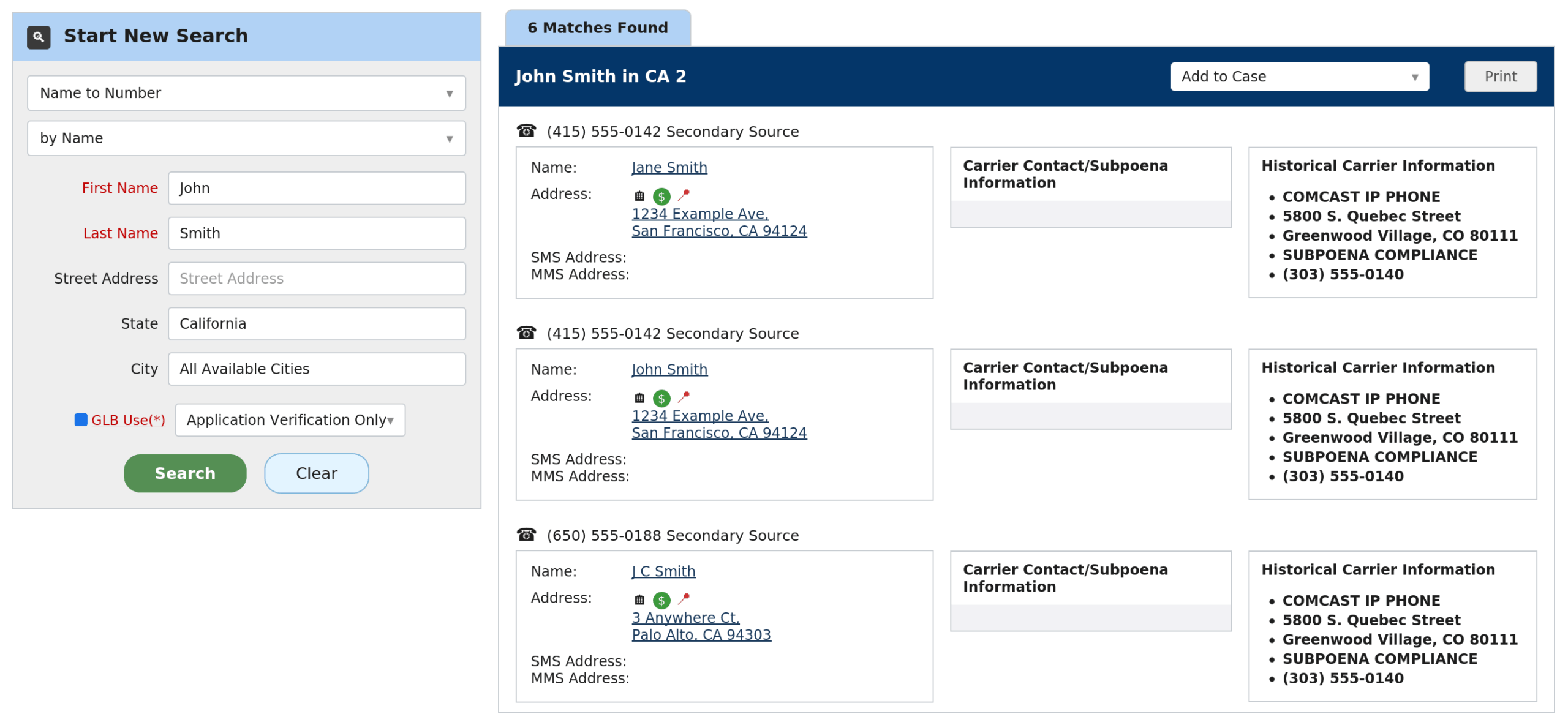The image size is (1568, 725).
Task: Open the Add to Case dropdown
Action: (x=1298, y=77)
